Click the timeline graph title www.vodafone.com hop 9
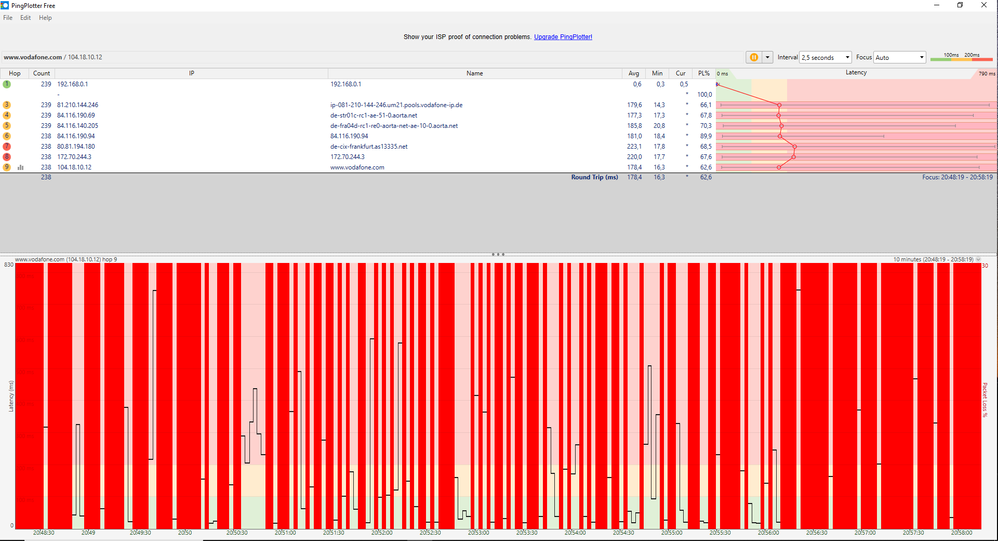The height and width of the screenshot is (541, 998). click(66, 260)
